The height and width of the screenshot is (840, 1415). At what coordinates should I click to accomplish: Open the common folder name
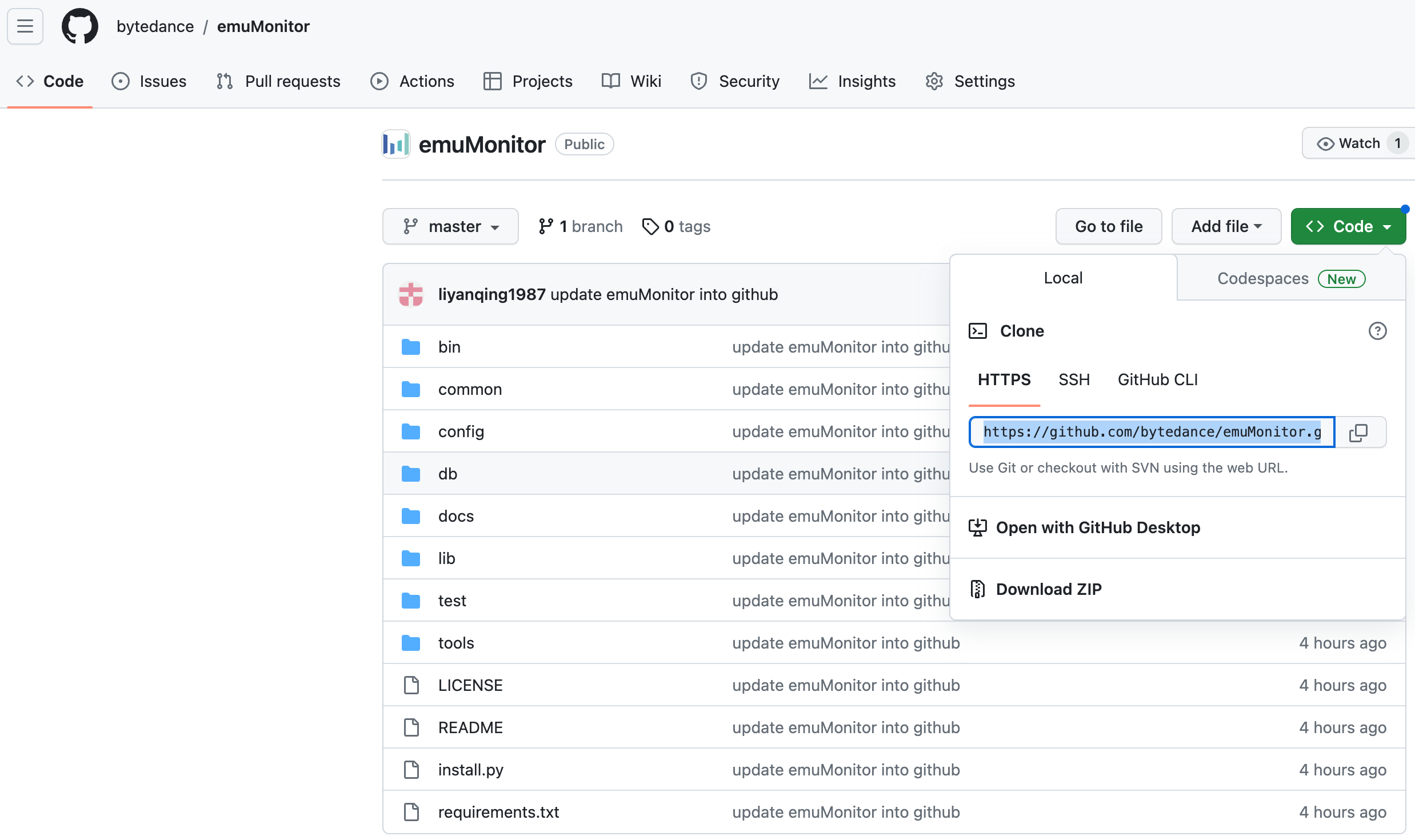point(470,389)
